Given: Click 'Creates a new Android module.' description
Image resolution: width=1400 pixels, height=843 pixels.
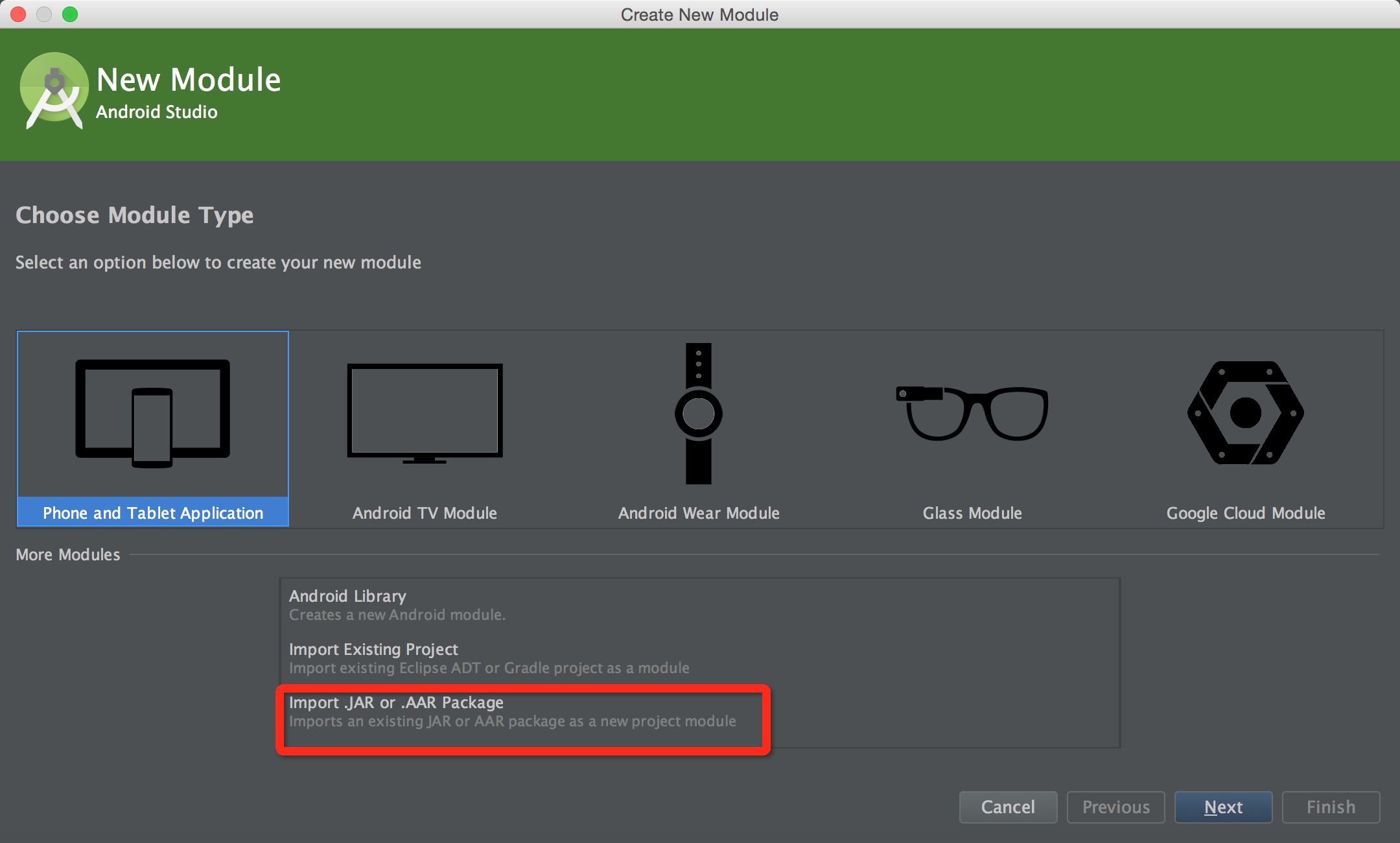Looking at the screenshot, I should pyautogui.click(x=397, y=615).
